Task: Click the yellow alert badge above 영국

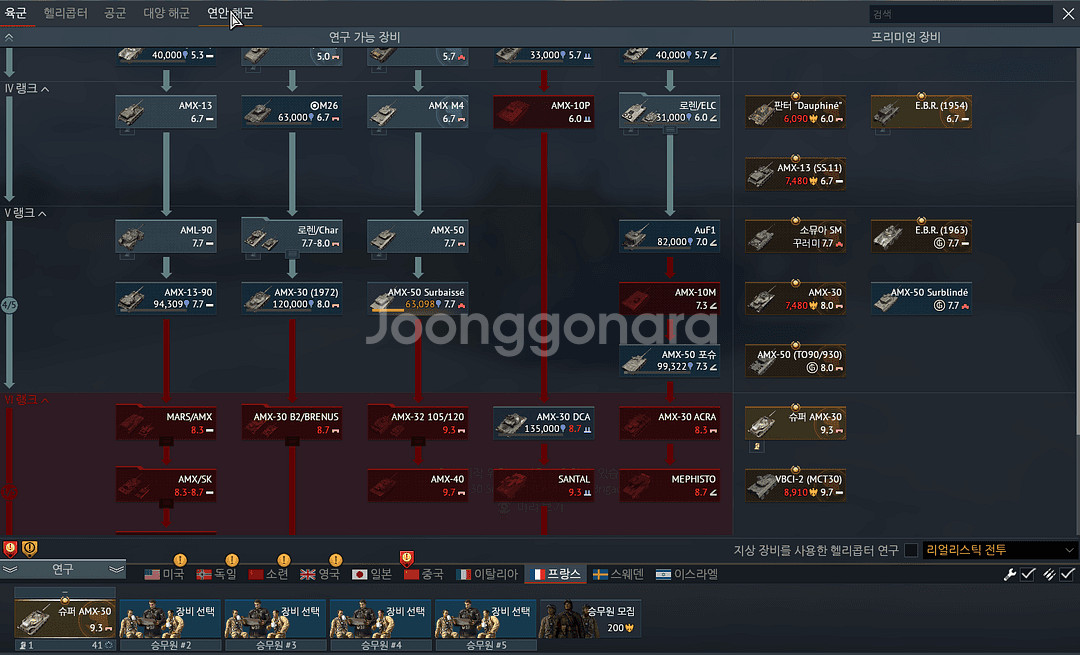Action: 335,560
